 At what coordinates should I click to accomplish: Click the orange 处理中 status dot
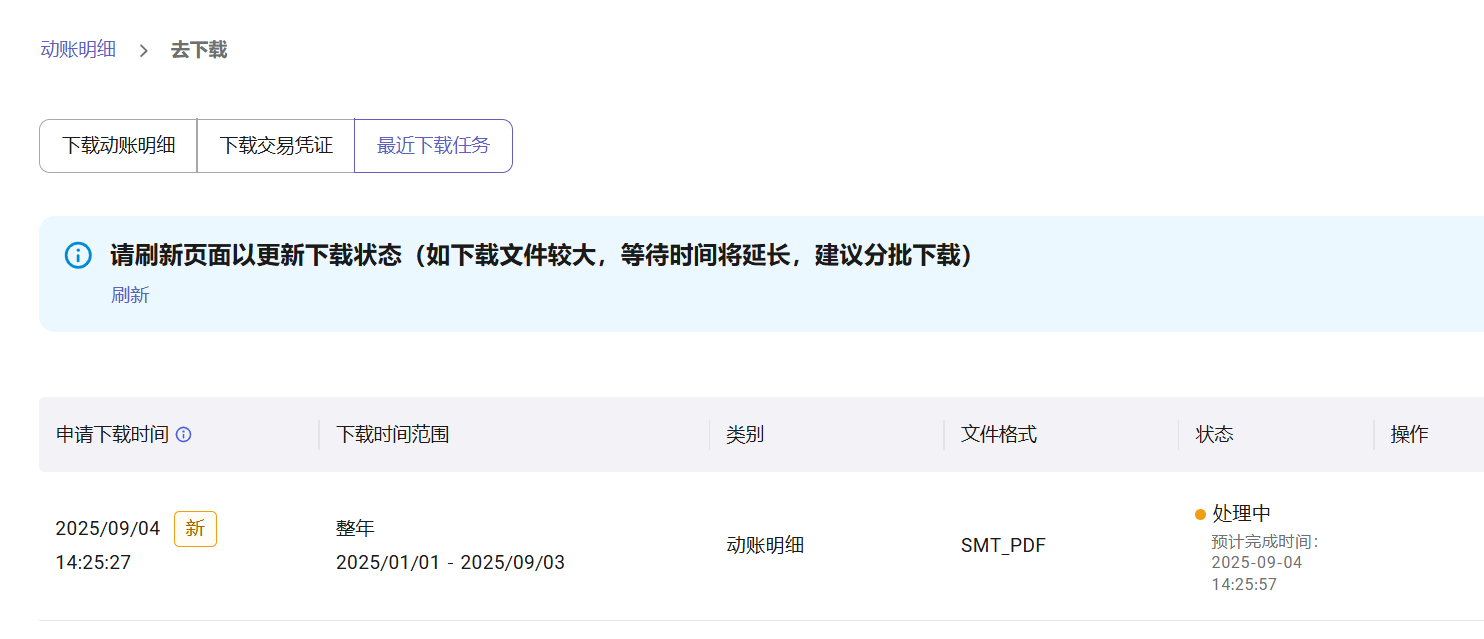pos(1200,515)
